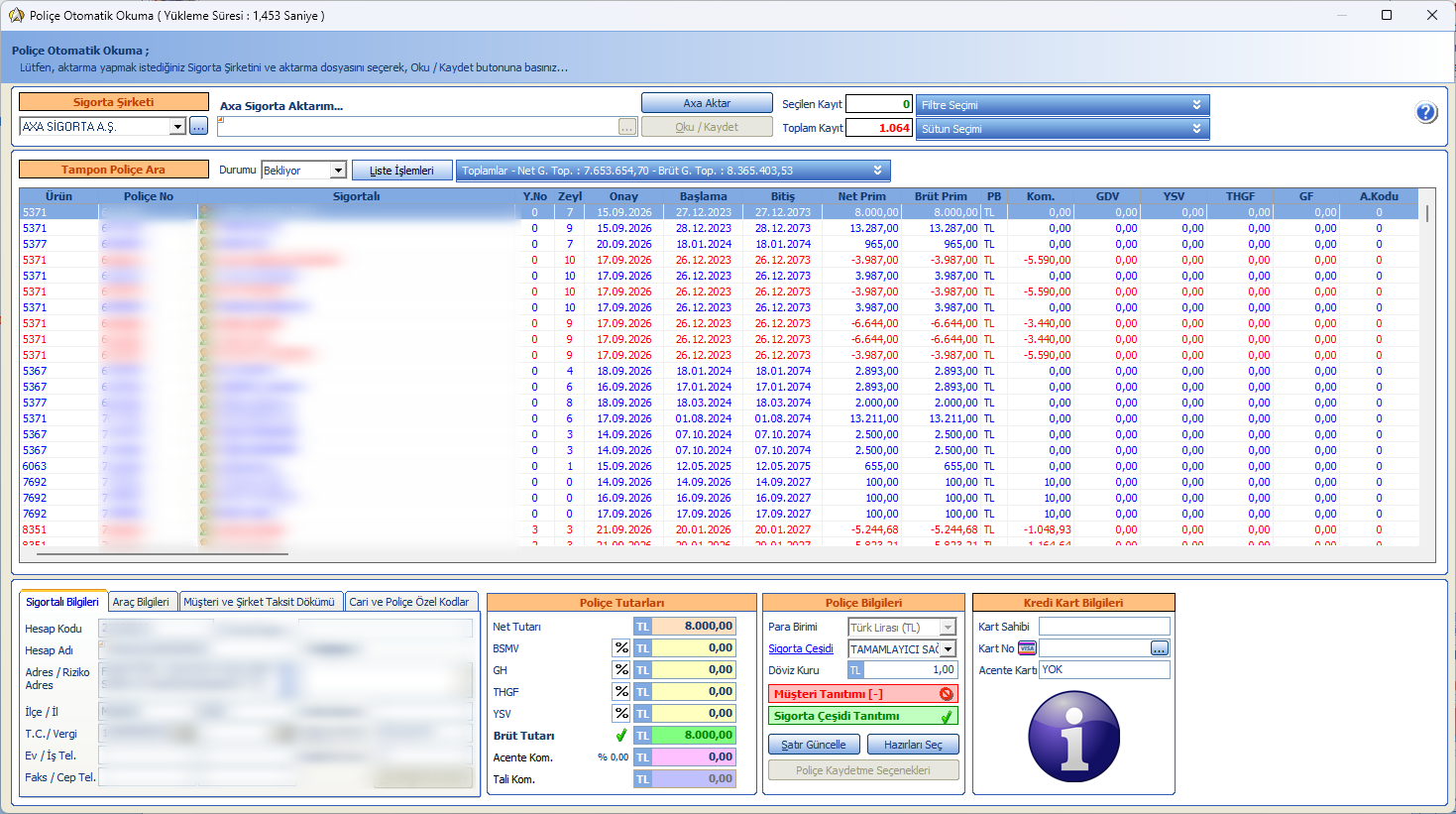The height and width of the screenshot is (814, 1456).
Task: Click the horizontal scrollbar under the grid
Action: coord(164,554)
